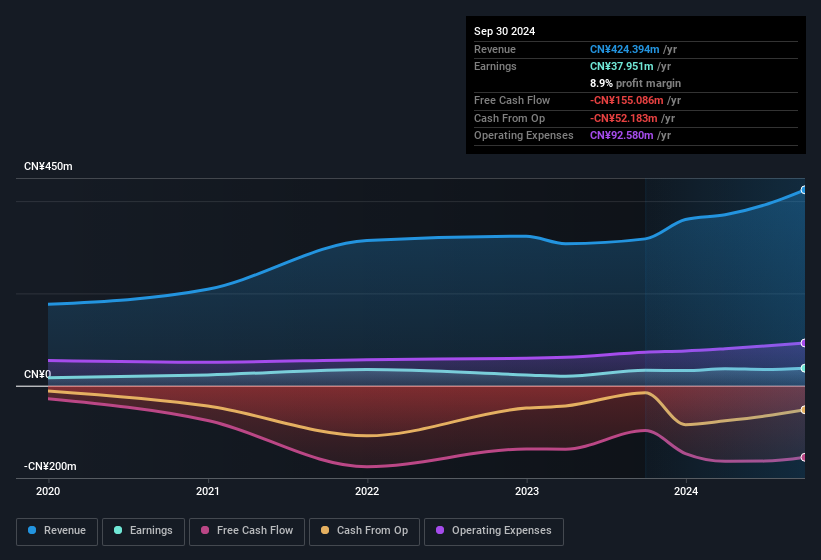
Task: Click the CN¥37.951m earnings value
Action: 622,66
